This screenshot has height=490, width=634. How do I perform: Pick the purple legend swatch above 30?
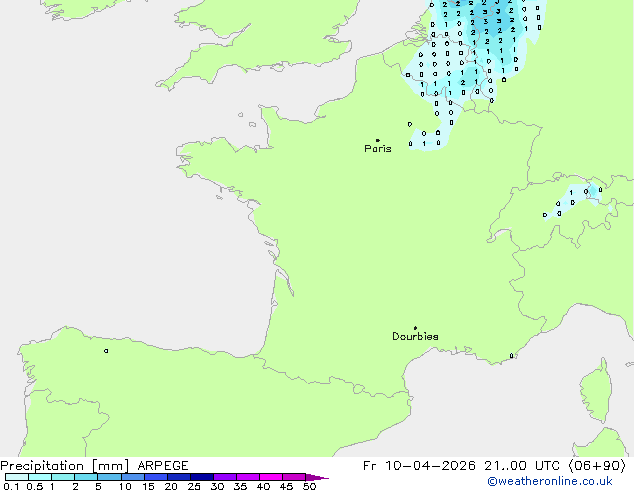pos(225,477)
